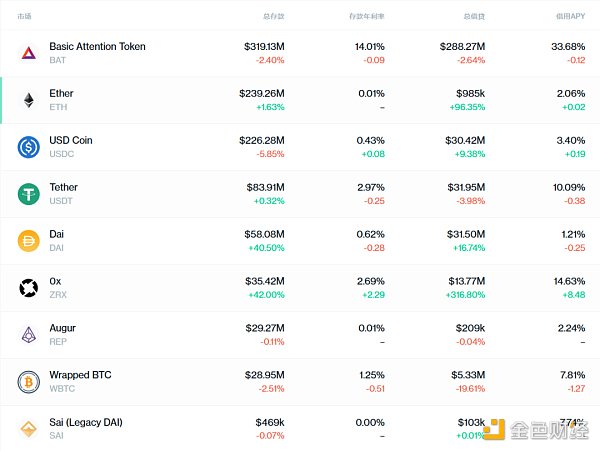Click the 10.09% Tether borrow APY
Viewport: 600px width, 451px height.
pyautogui.click(x=569, y=187)
